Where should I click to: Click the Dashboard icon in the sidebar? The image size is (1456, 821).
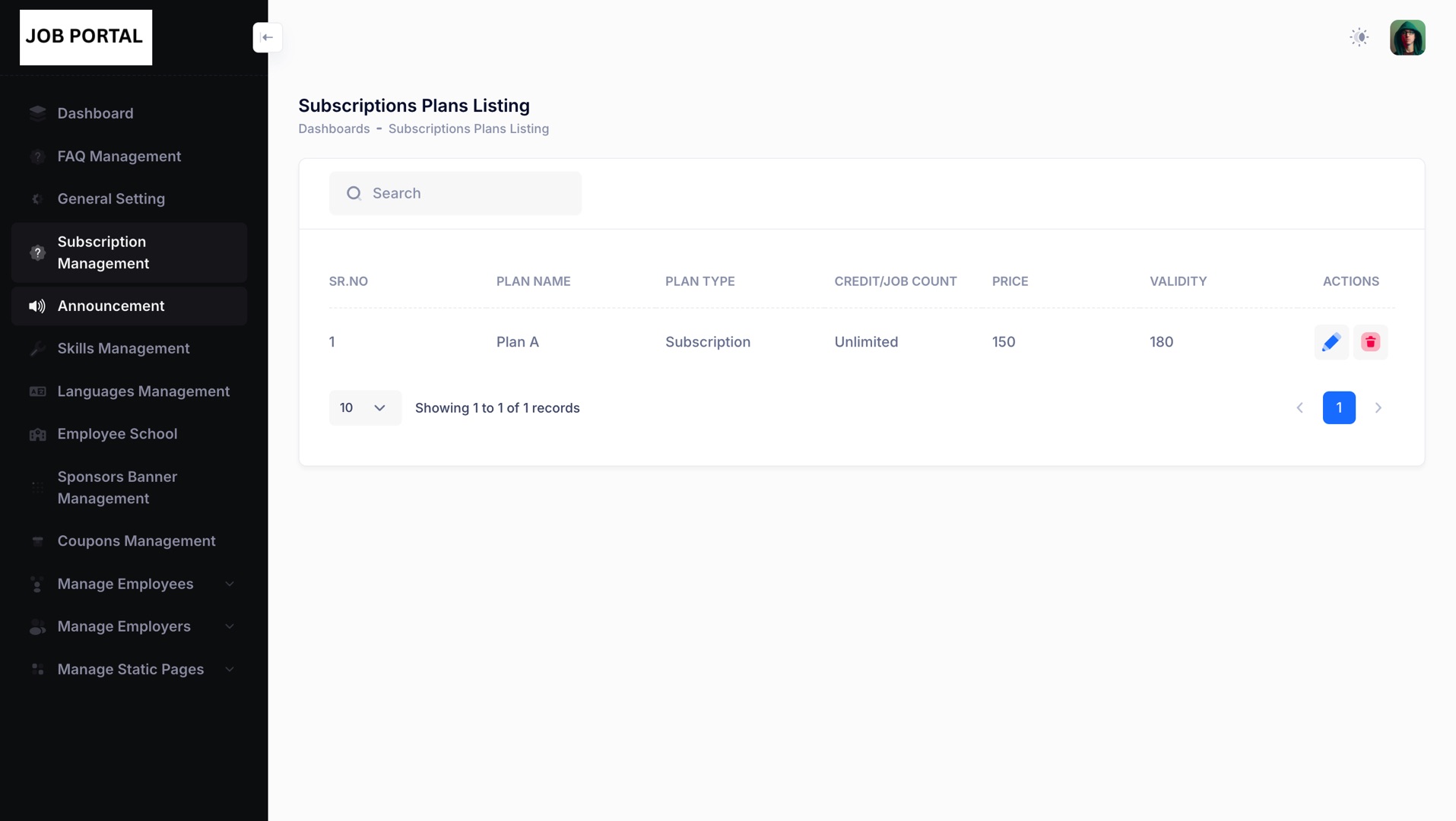click(37, 113)
